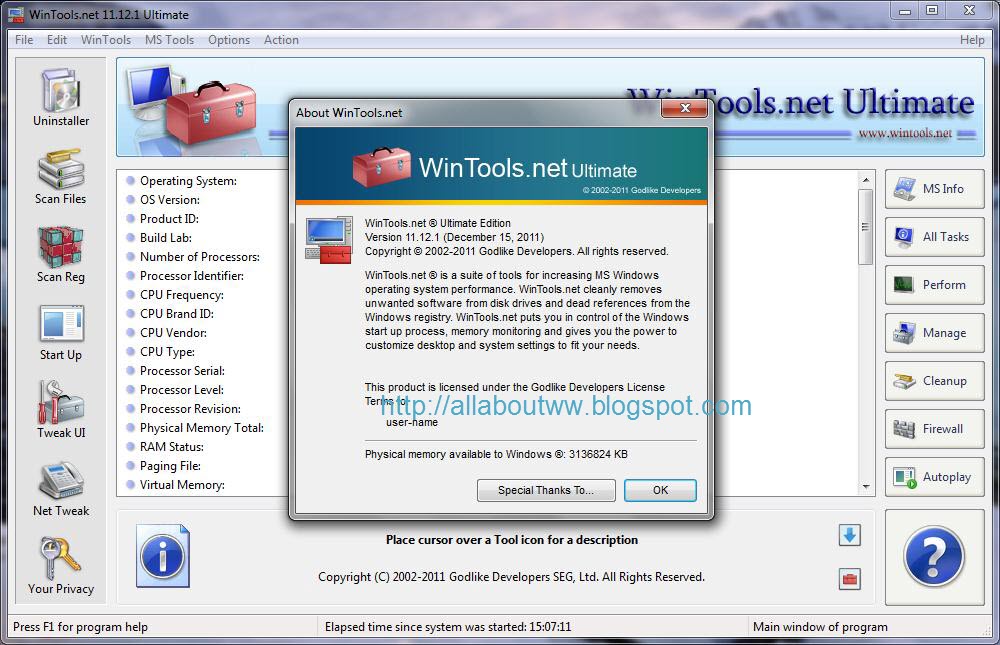Open the Options menu
Viewport: 1000px width, 645px height.
point(229,40)
